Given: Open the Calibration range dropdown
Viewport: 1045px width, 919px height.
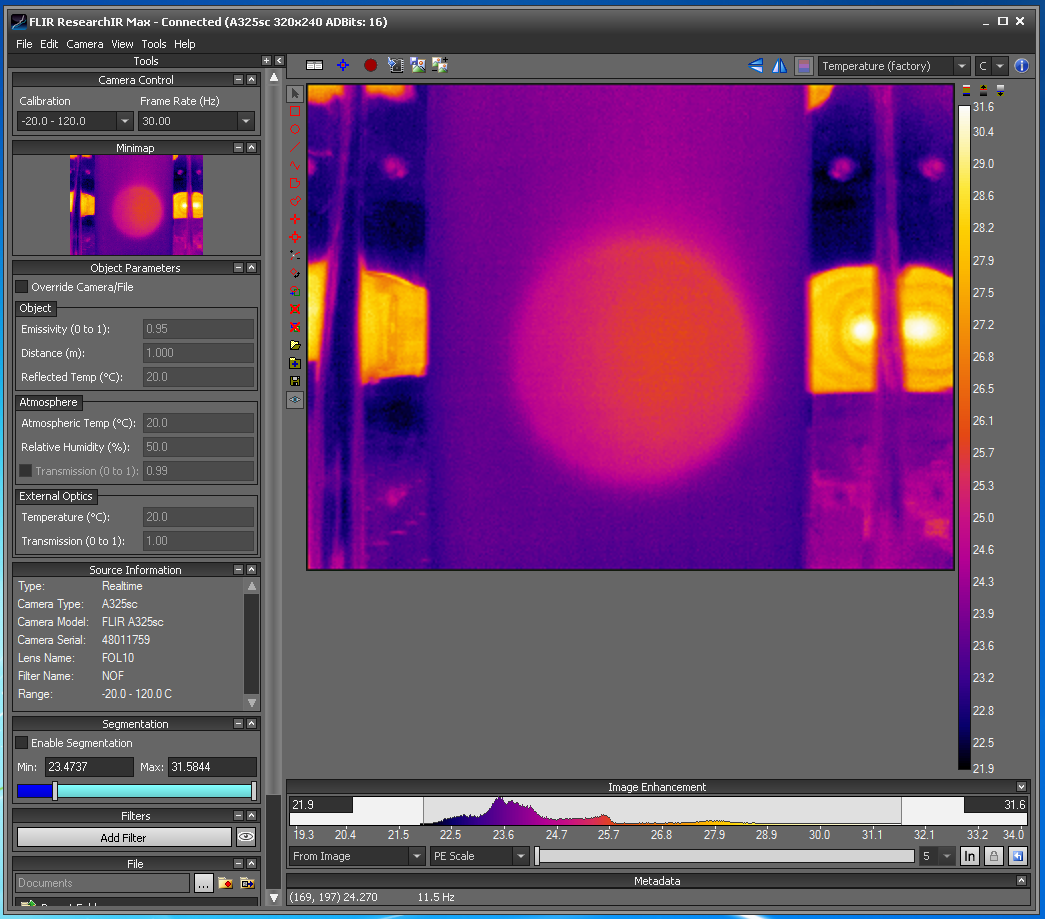Looking at the screenshot, I should 125,121.
